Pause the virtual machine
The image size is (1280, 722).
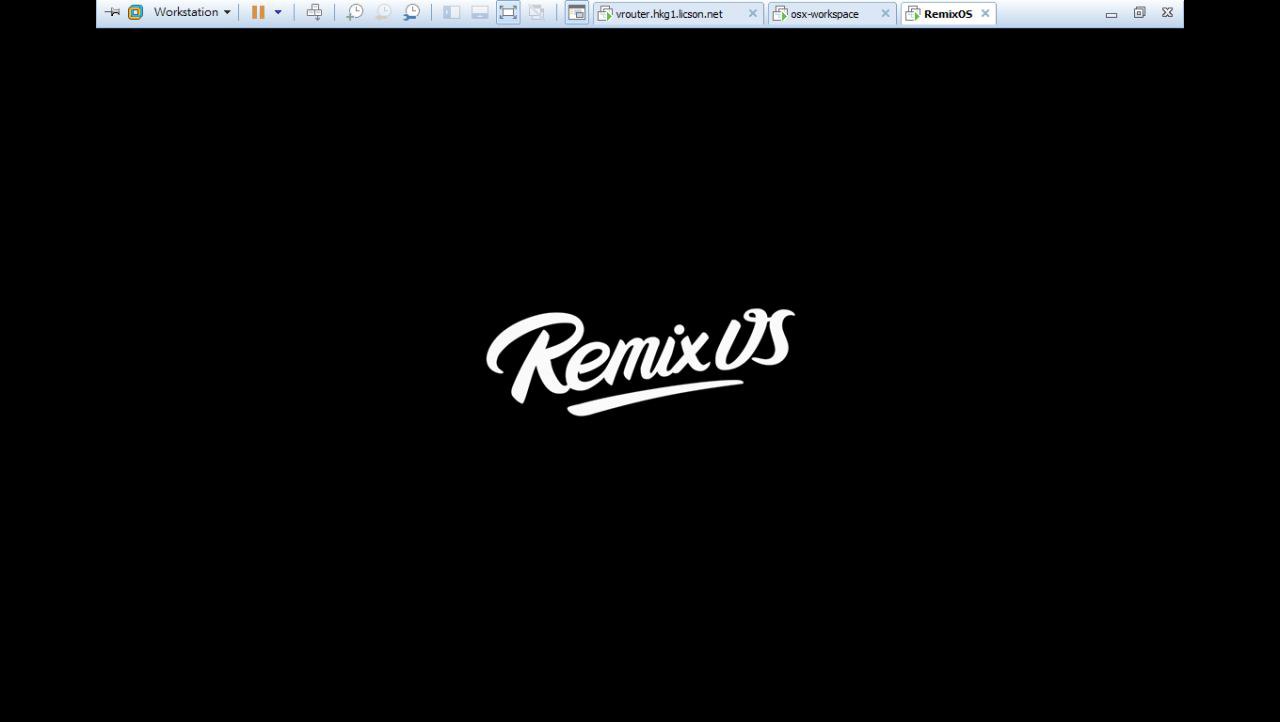[x=258, y=12]
